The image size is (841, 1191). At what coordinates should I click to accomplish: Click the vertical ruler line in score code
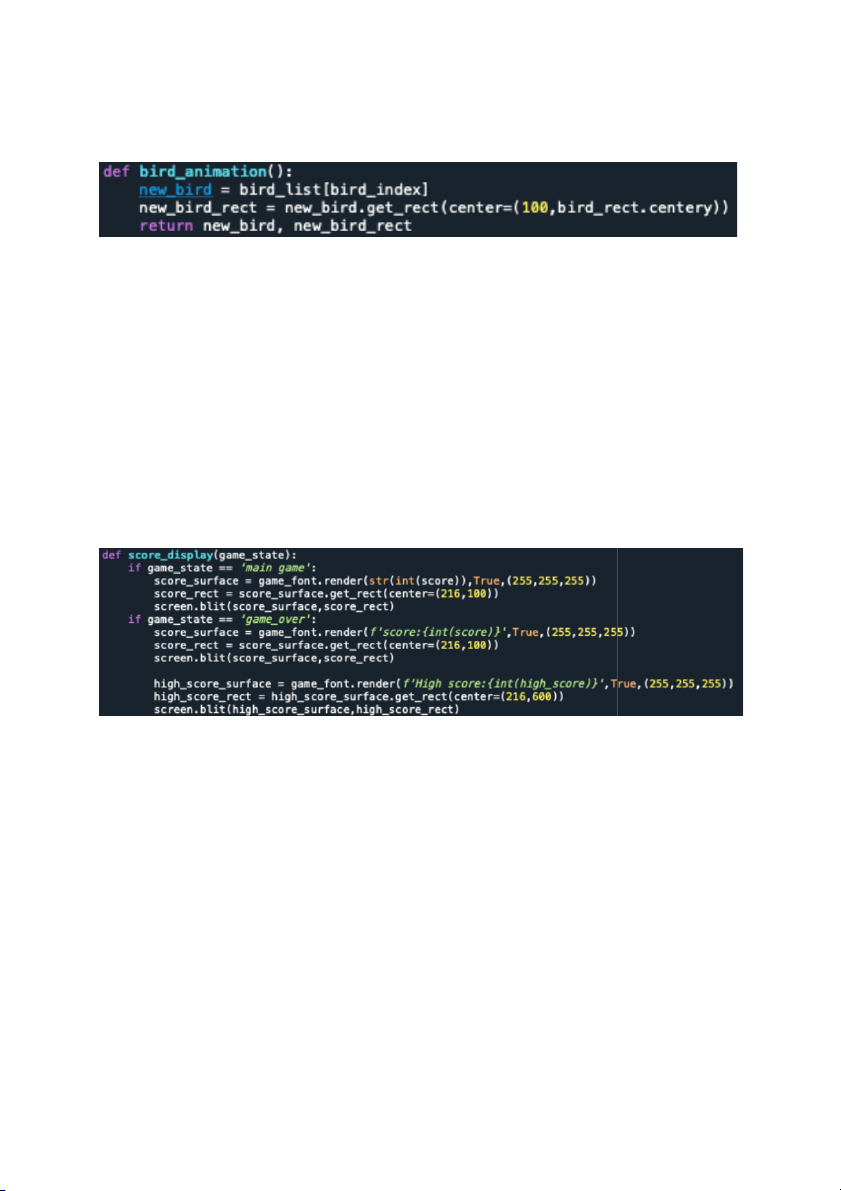pos(617,631)
